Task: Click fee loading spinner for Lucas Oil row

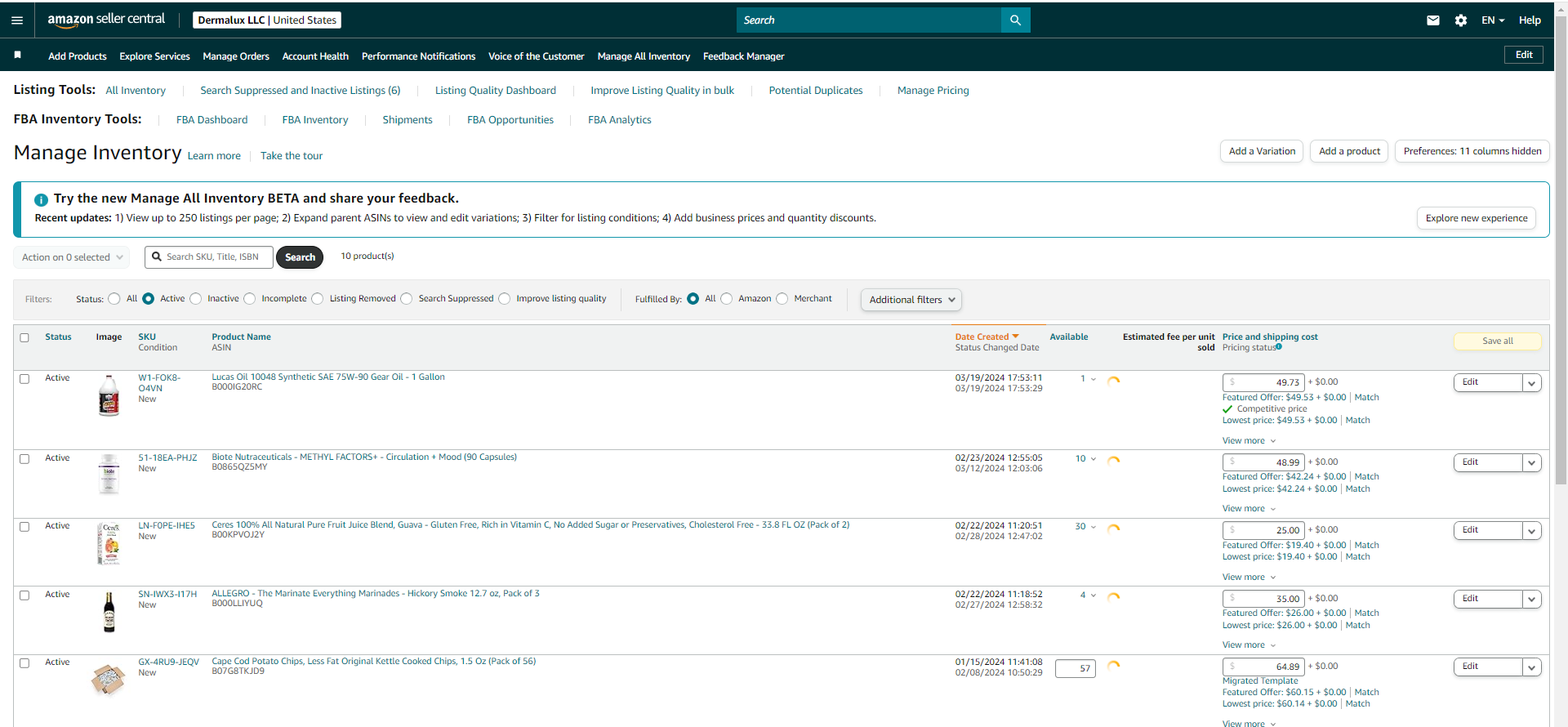Action: (1113, 380)
